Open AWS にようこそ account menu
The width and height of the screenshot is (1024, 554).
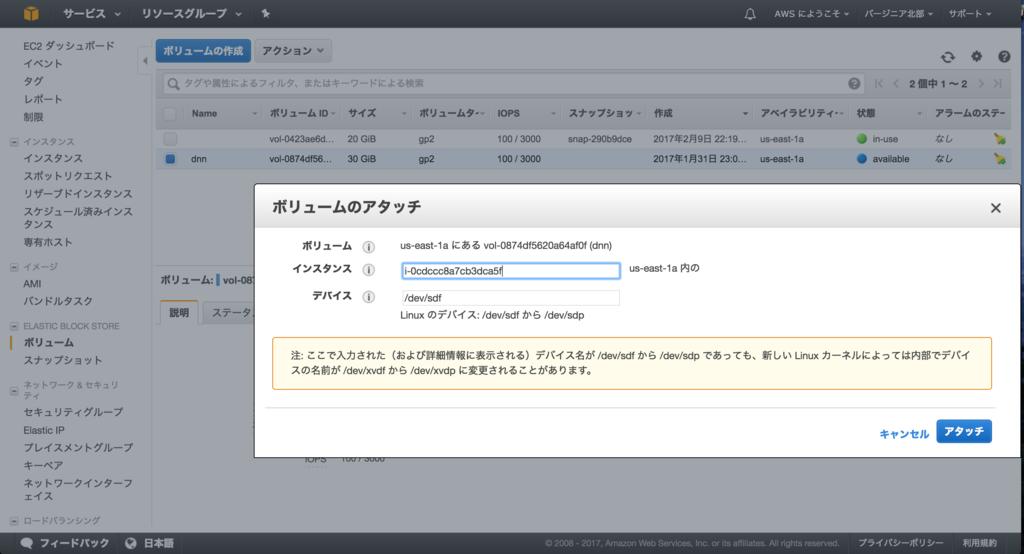click(811, 14)
